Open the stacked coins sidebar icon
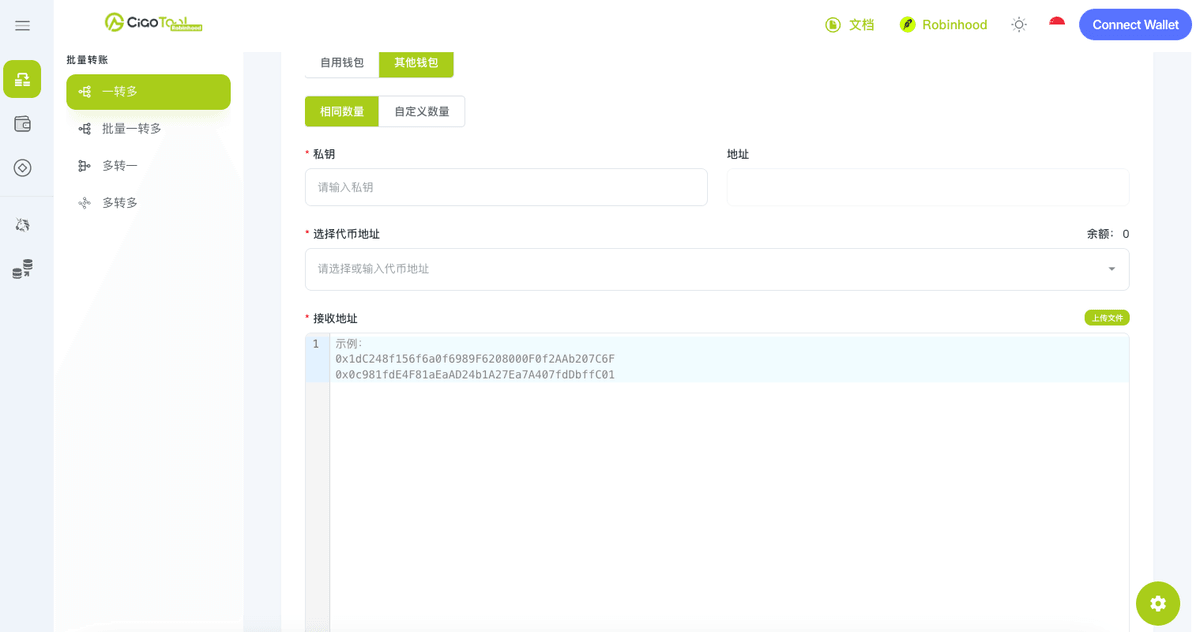Image resolution: width=1200 pixels, height=632 pixels. [22, 269]
